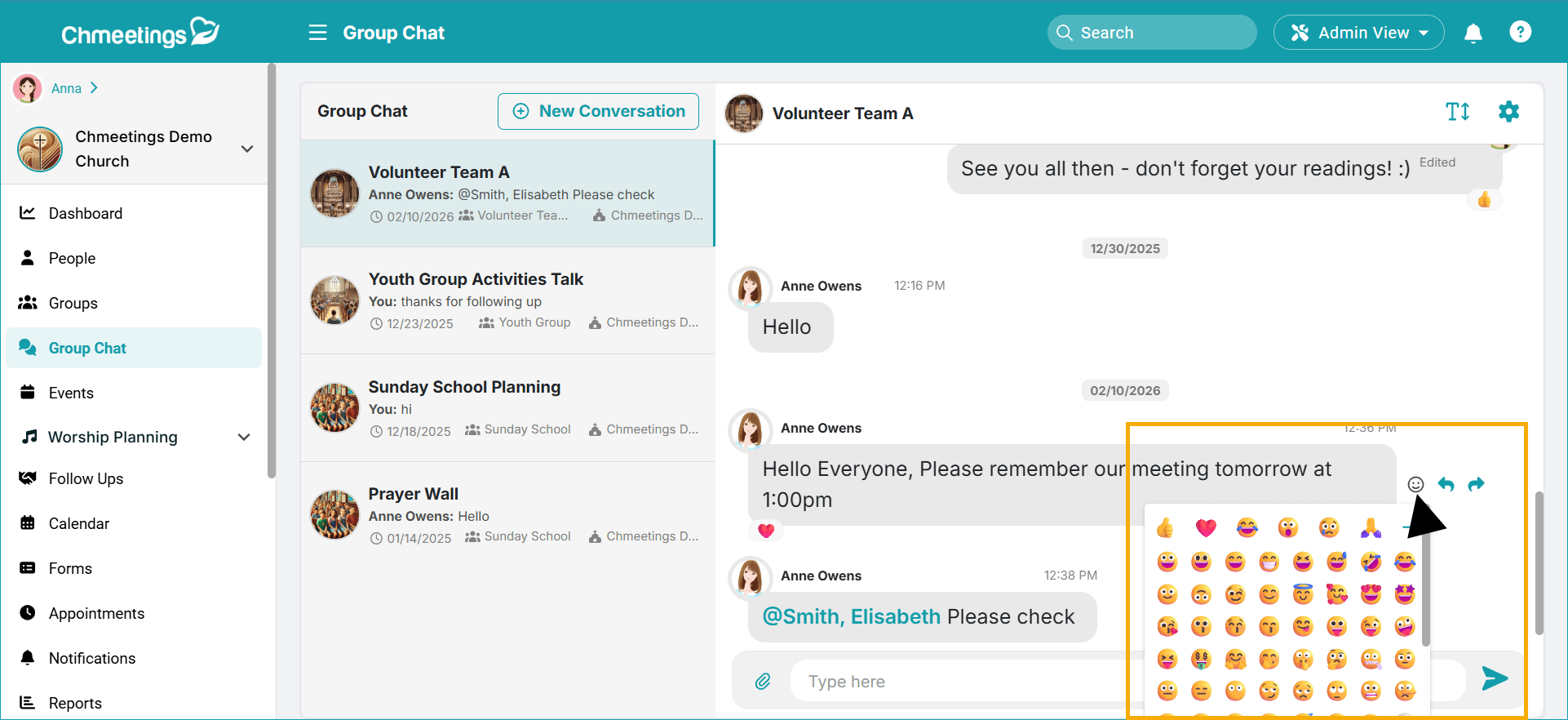Viewport: 1568px width, 720px height.
Task: Click the chat messages scrollbar
Action: 1539,562
